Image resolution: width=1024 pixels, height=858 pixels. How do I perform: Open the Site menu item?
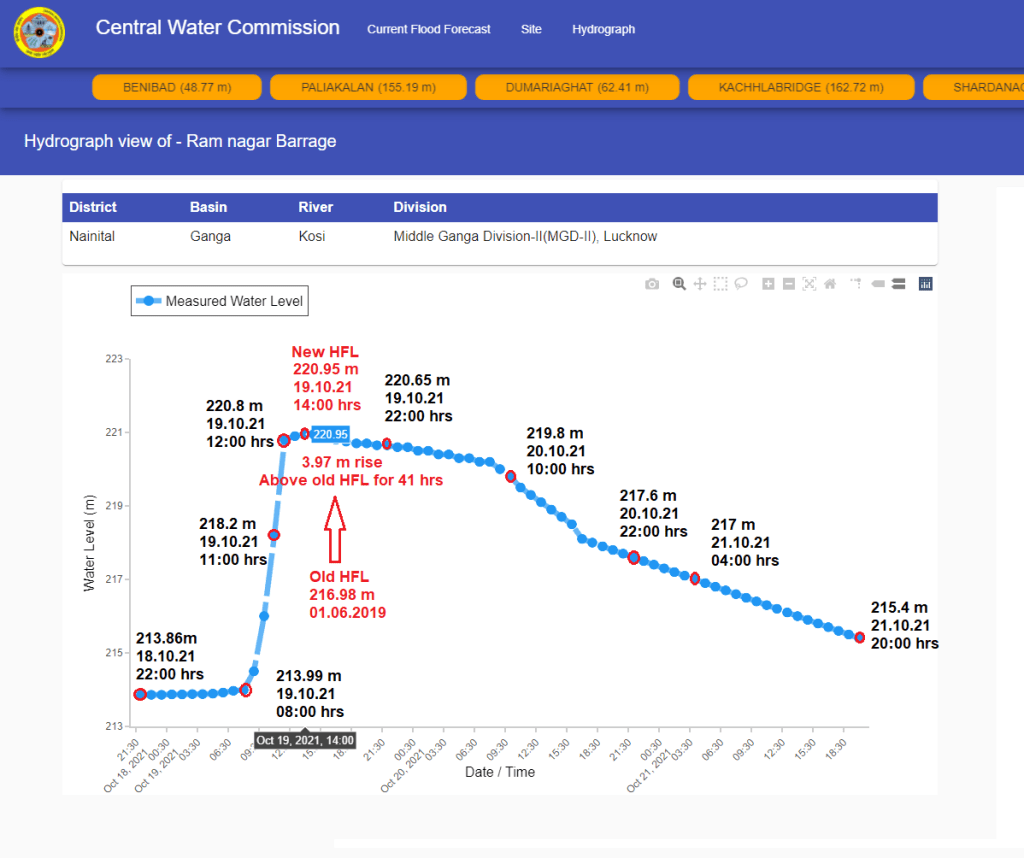point(531,29)
